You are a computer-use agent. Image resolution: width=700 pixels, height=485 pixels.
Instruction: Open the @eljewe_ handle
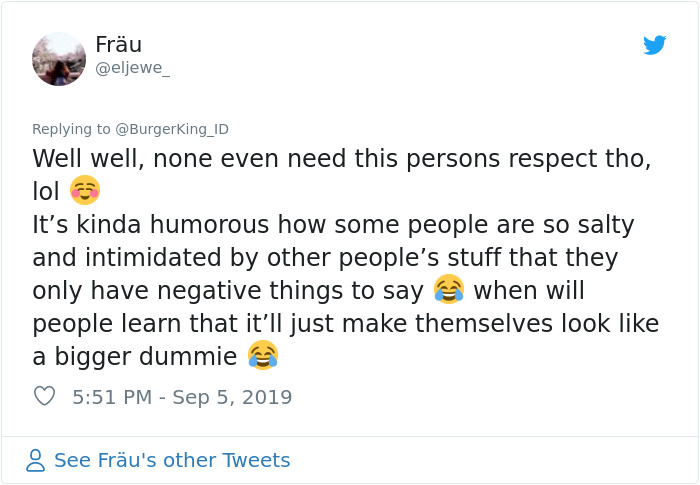132,69
